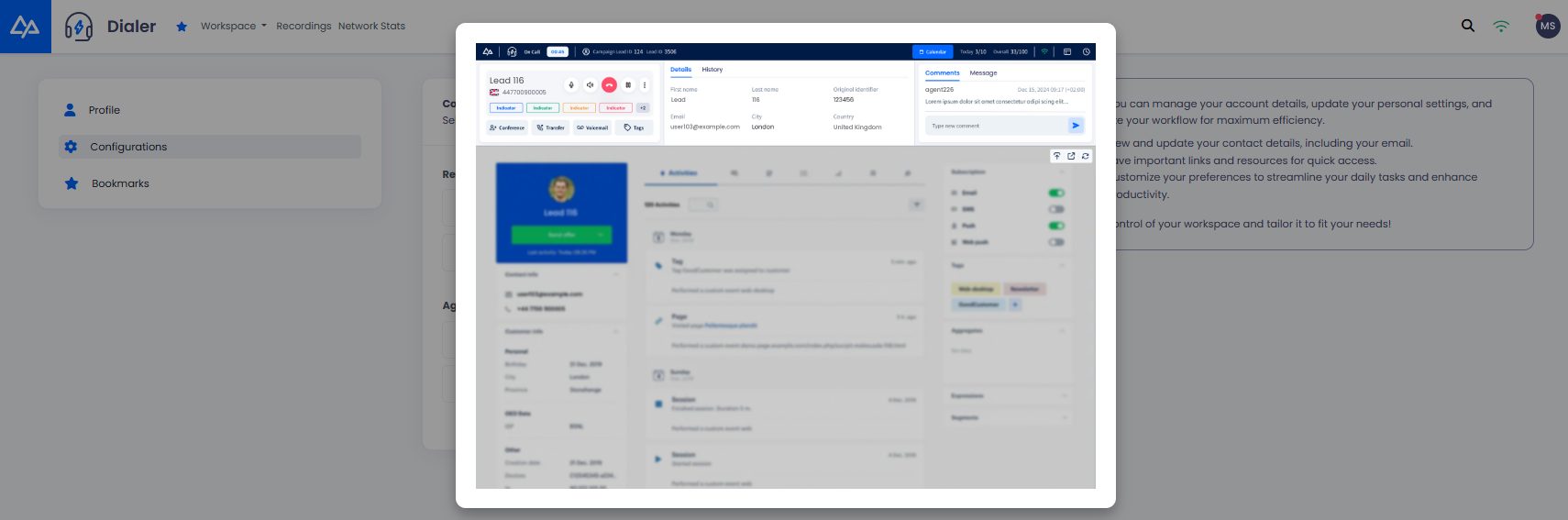
Task: Click the Transfer button in the preview
Action: pos(551,127)
